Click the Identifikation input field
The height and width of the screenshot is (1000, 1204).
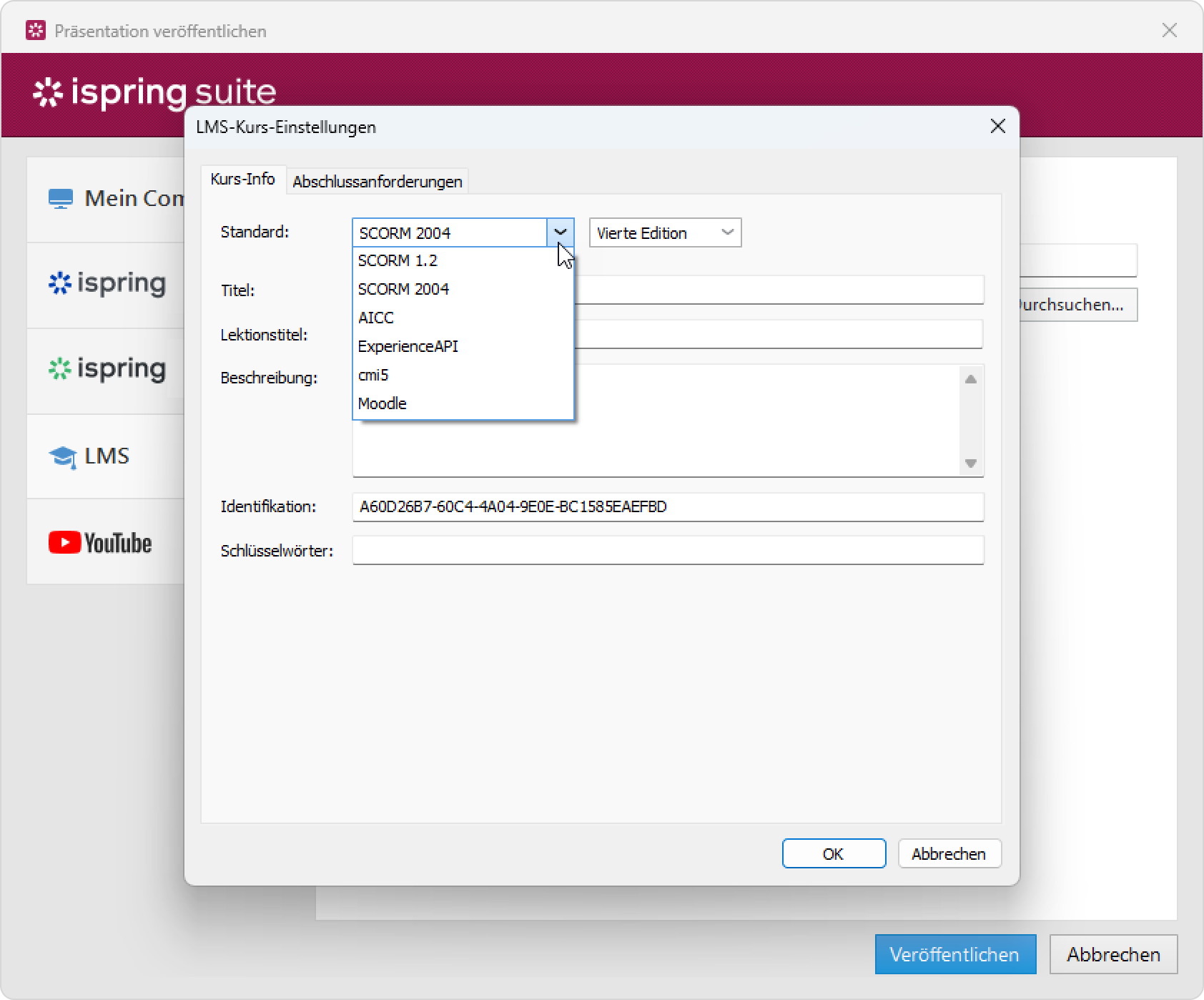(x=668, y=507)
